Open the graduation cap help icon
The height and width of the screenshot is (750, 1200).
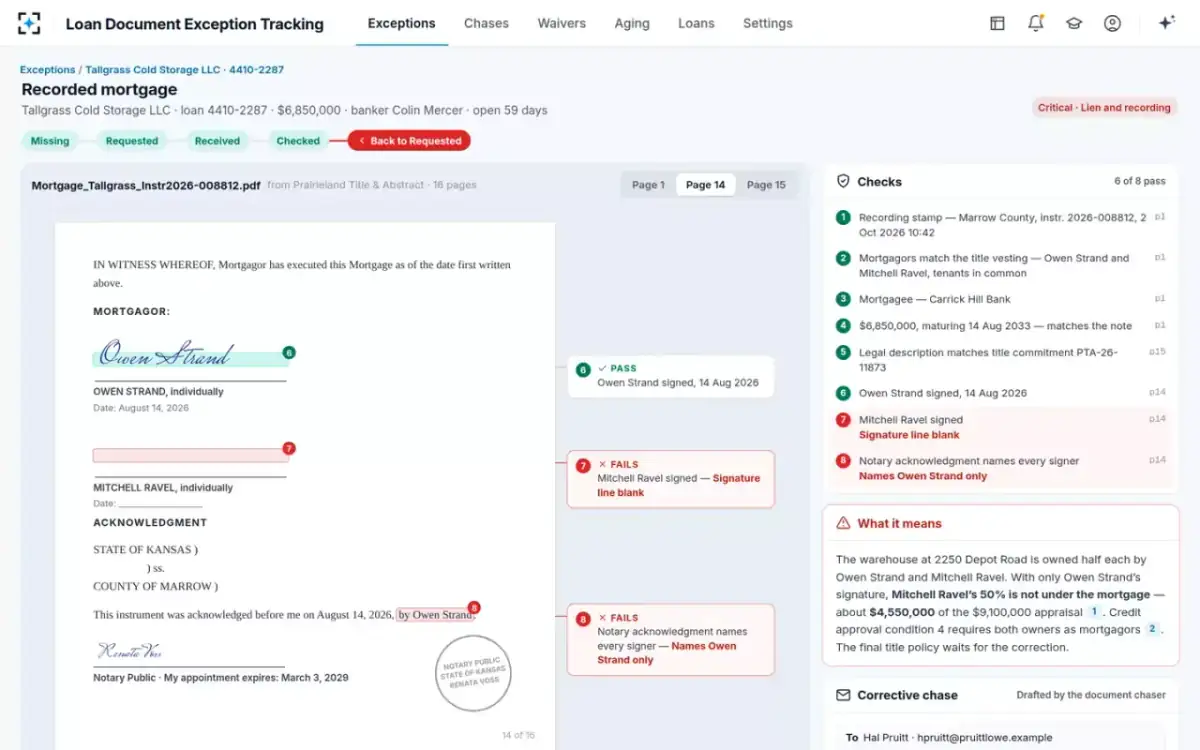pos(1074,23)
